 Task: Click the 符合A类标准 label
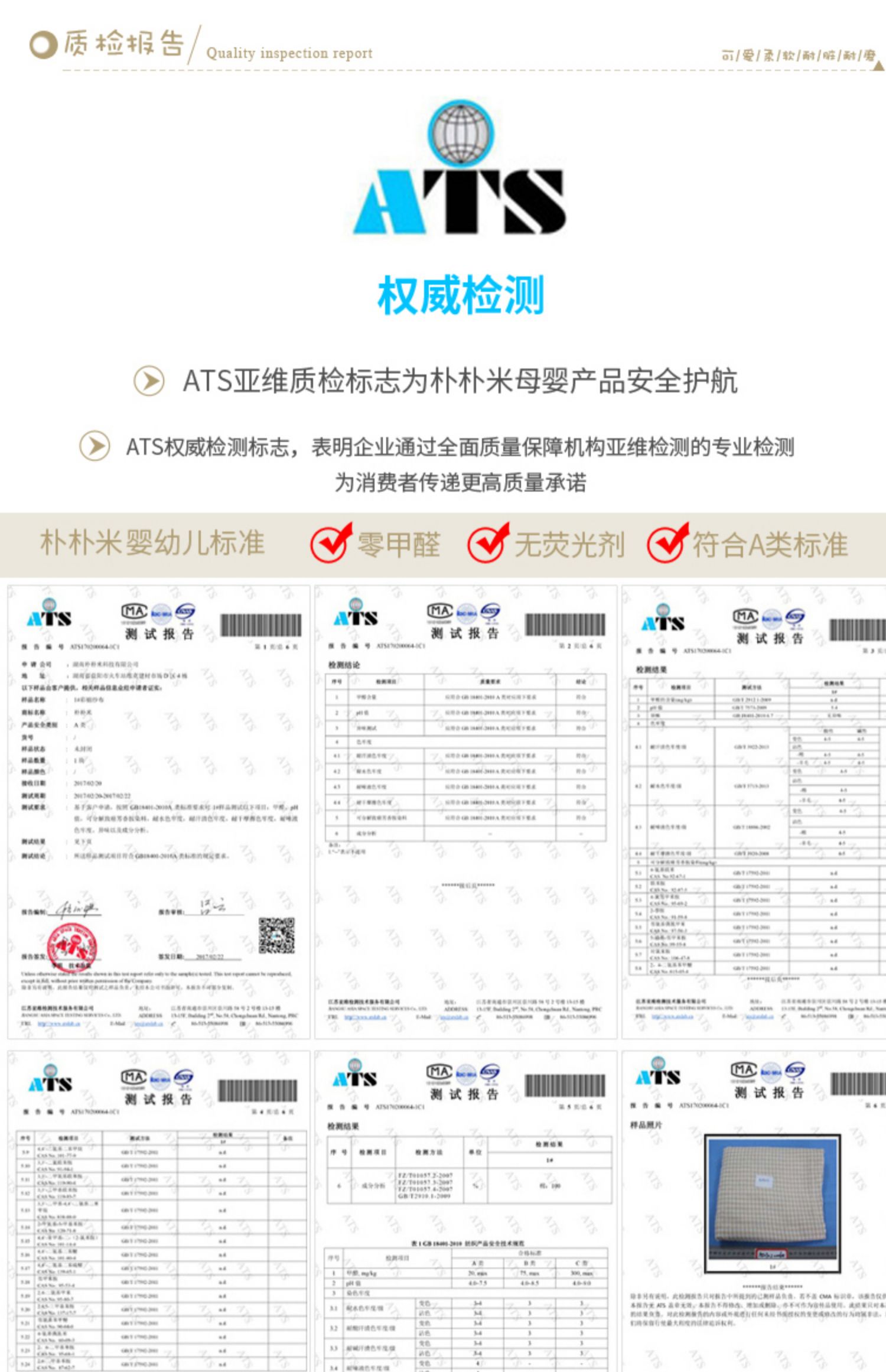coord(770,544)
